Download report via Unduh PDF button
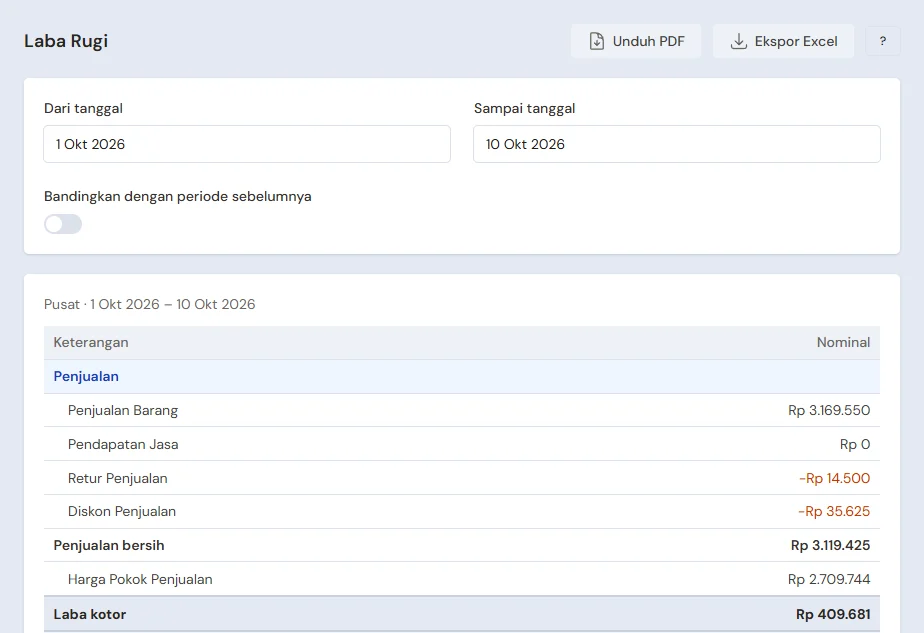 (636, 41)
